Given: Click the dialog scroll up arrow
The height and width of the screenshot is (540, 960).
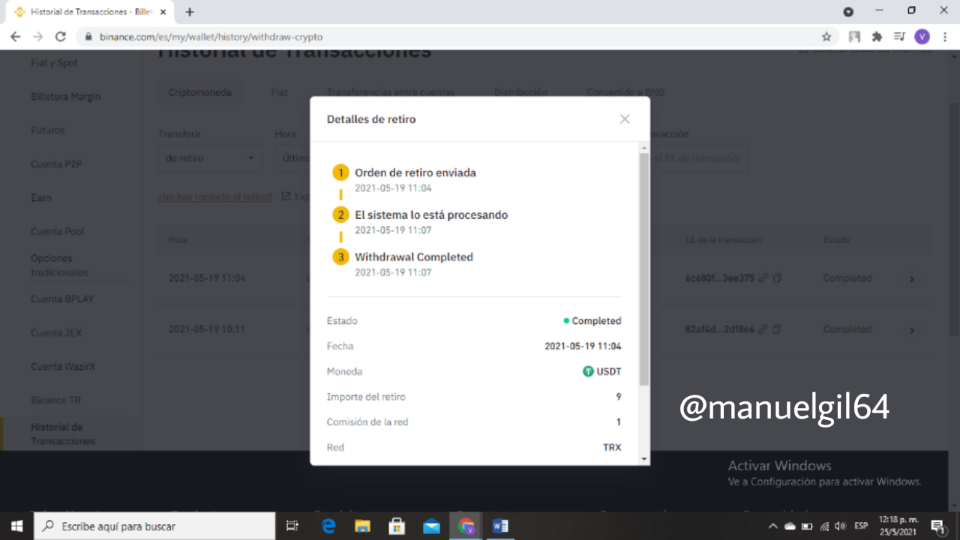Looking at the screenshot, I should point(643,148).
